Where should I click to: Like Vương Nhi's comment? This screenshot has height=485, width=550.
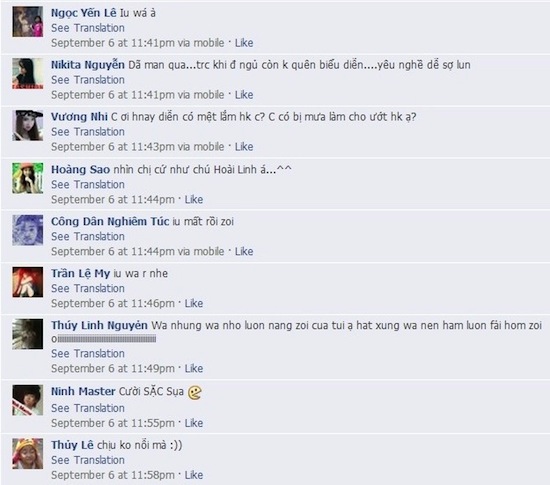click(x=244, y=147)
